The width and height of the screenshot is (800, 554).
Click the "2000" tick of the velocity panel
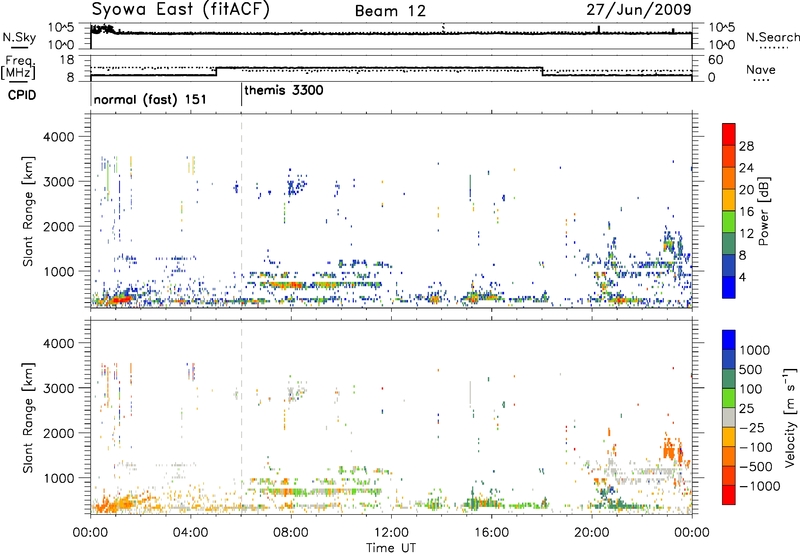pos(58,434)
